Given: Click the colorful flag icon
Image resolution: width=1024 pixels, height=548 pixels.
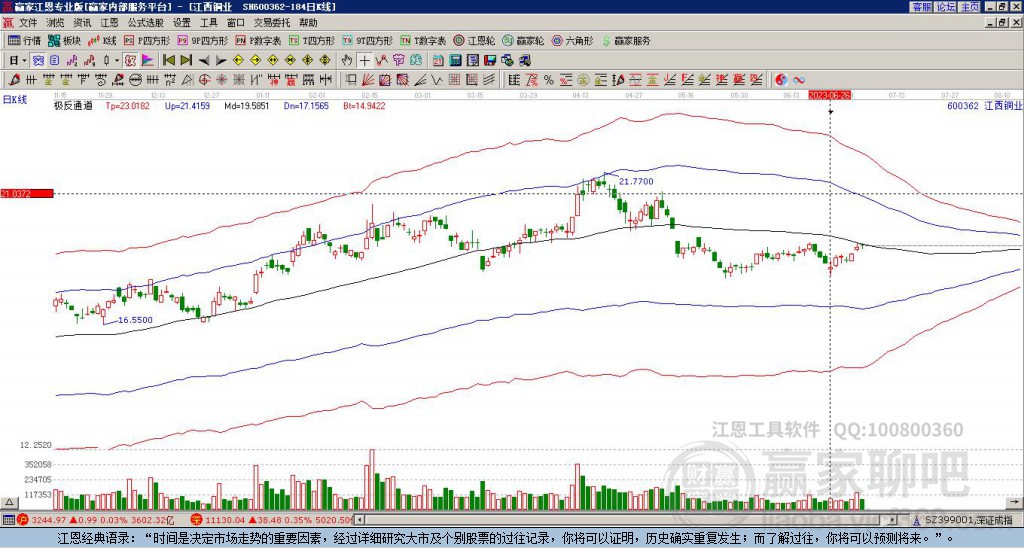Looking at the screenshot, I should pyautogui.click(x=148, y=61).
